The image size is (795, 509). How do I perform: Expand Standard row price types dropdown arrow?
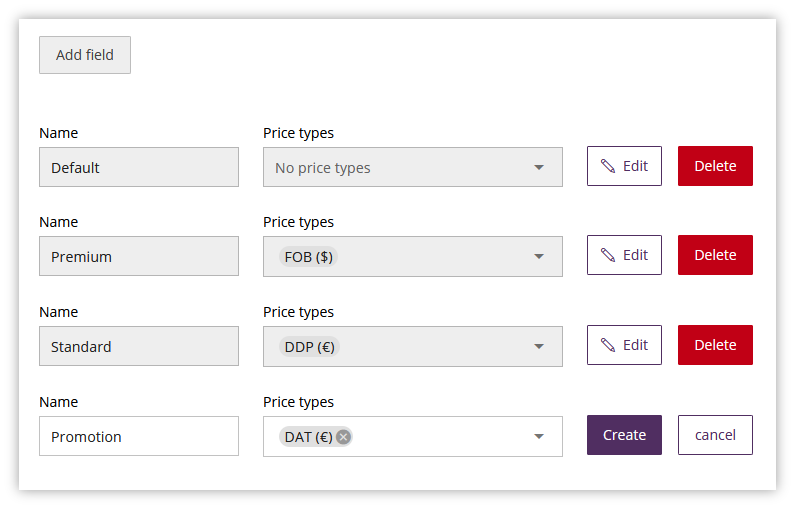539,346
